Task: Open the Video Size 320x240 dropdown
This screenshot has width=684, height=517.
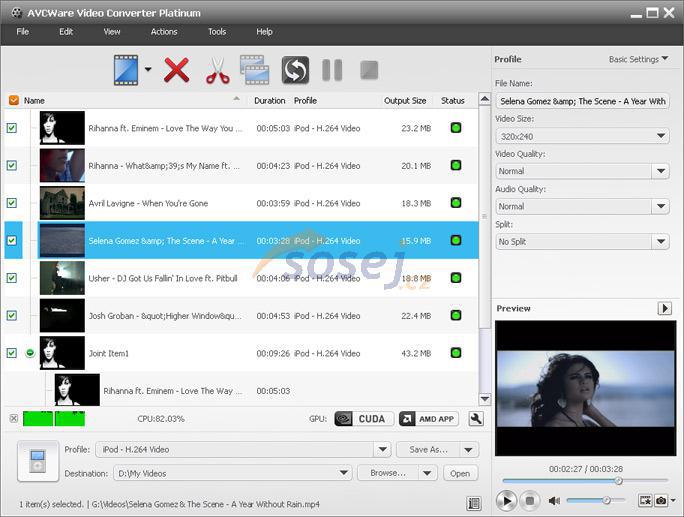Action: (x=582, y=136)
